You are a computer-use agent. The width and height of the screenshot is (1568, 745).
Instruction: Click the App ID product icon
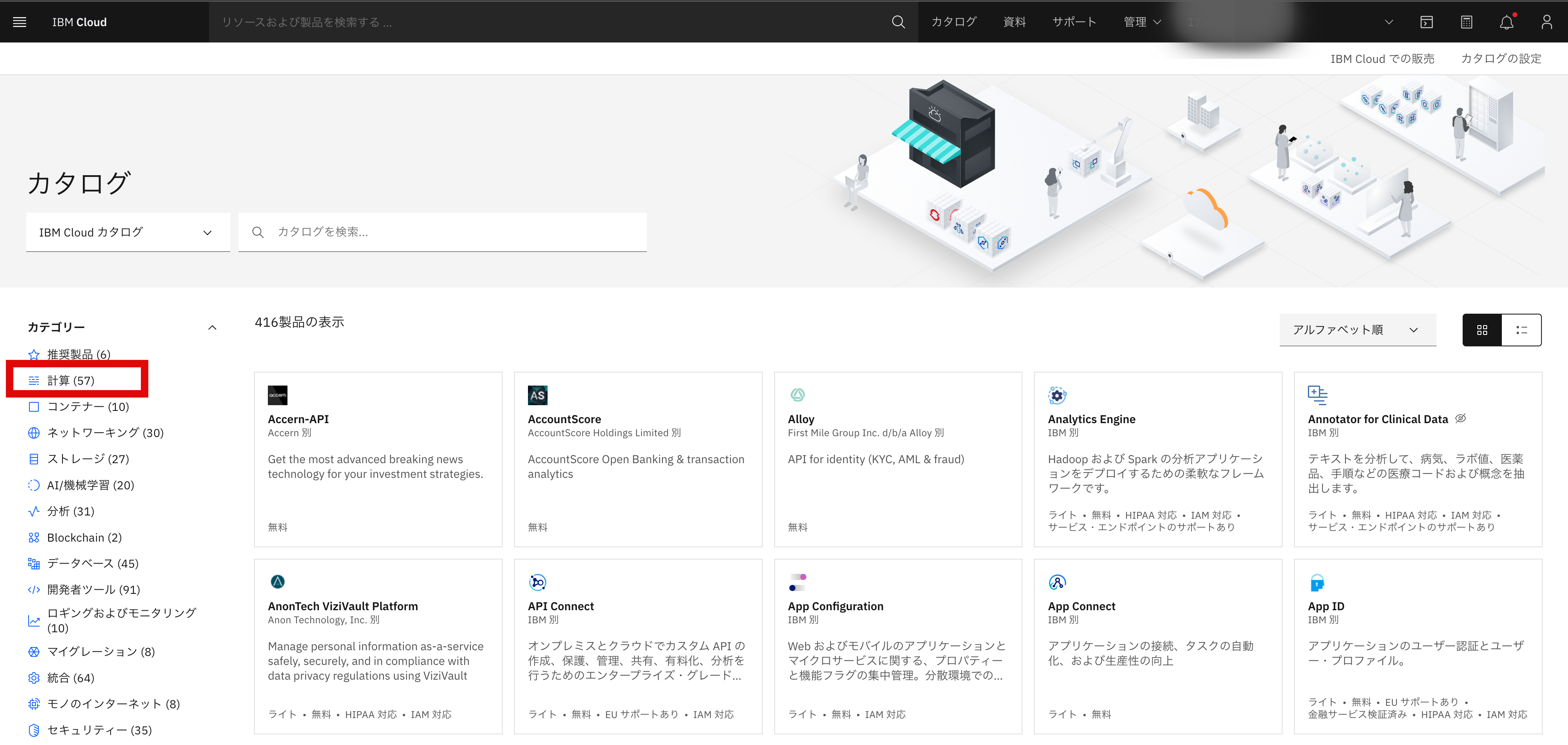point(1316,582)
